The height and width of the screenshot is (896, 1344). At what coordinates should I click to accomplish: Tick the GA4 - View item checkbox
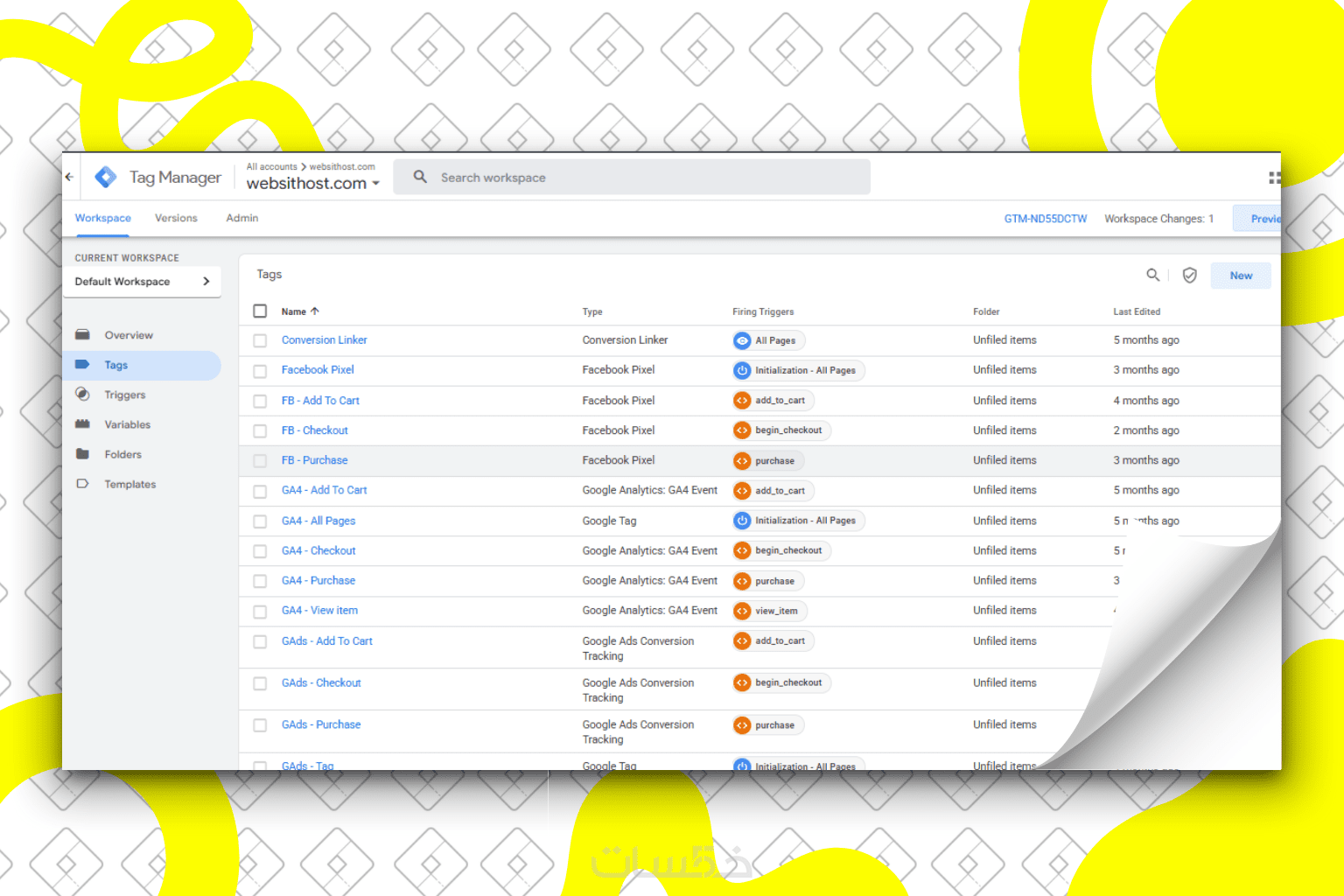tap(260, 611)
